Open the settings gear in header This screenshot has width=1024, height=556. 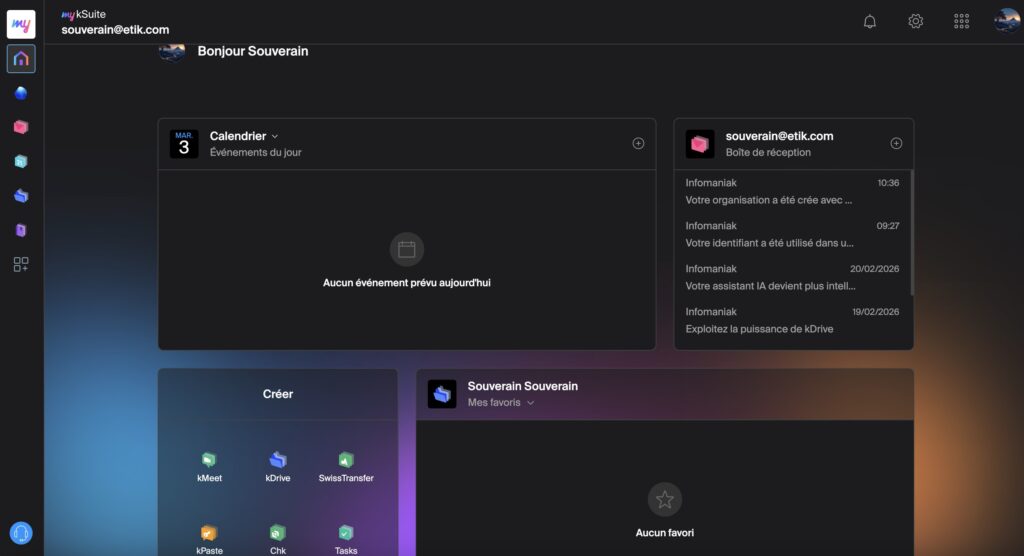916,22
